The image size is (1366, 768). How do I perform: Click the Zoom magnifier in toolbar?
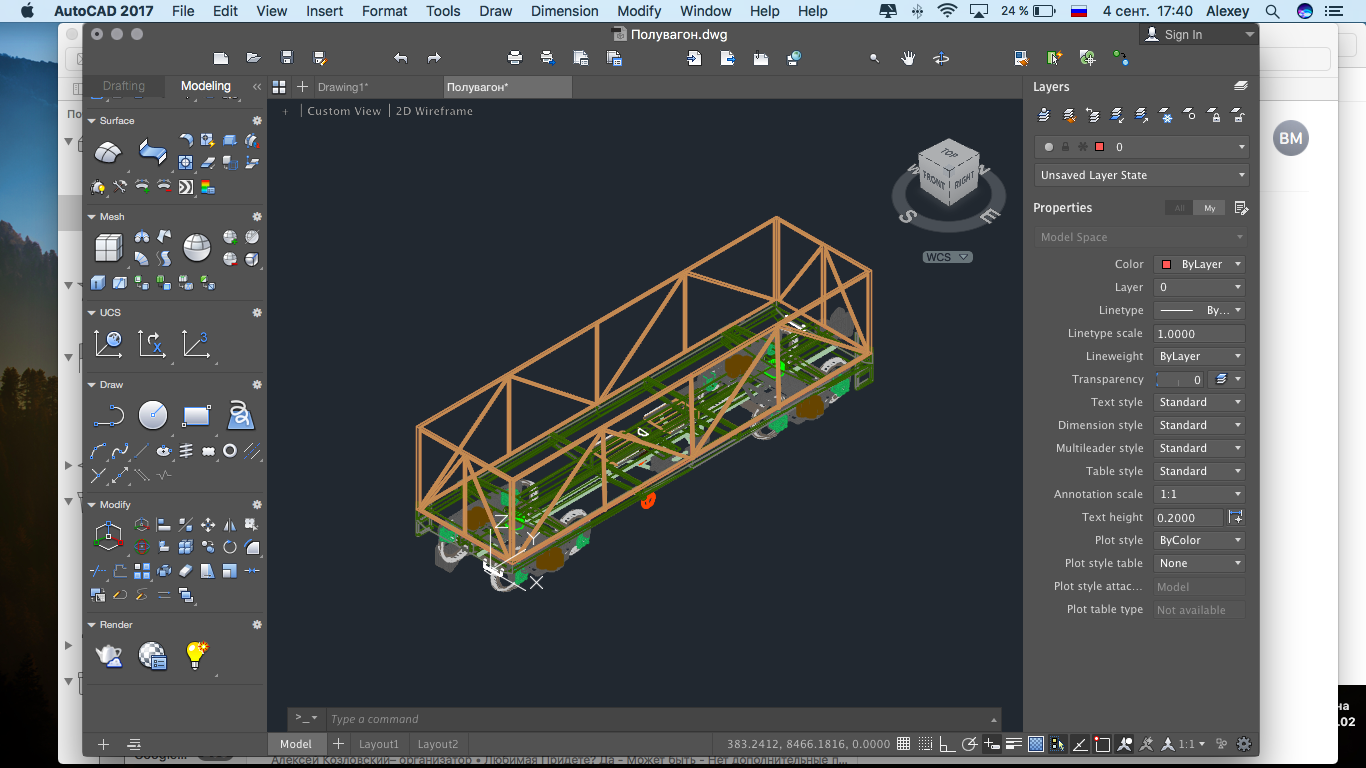[875, 58]
